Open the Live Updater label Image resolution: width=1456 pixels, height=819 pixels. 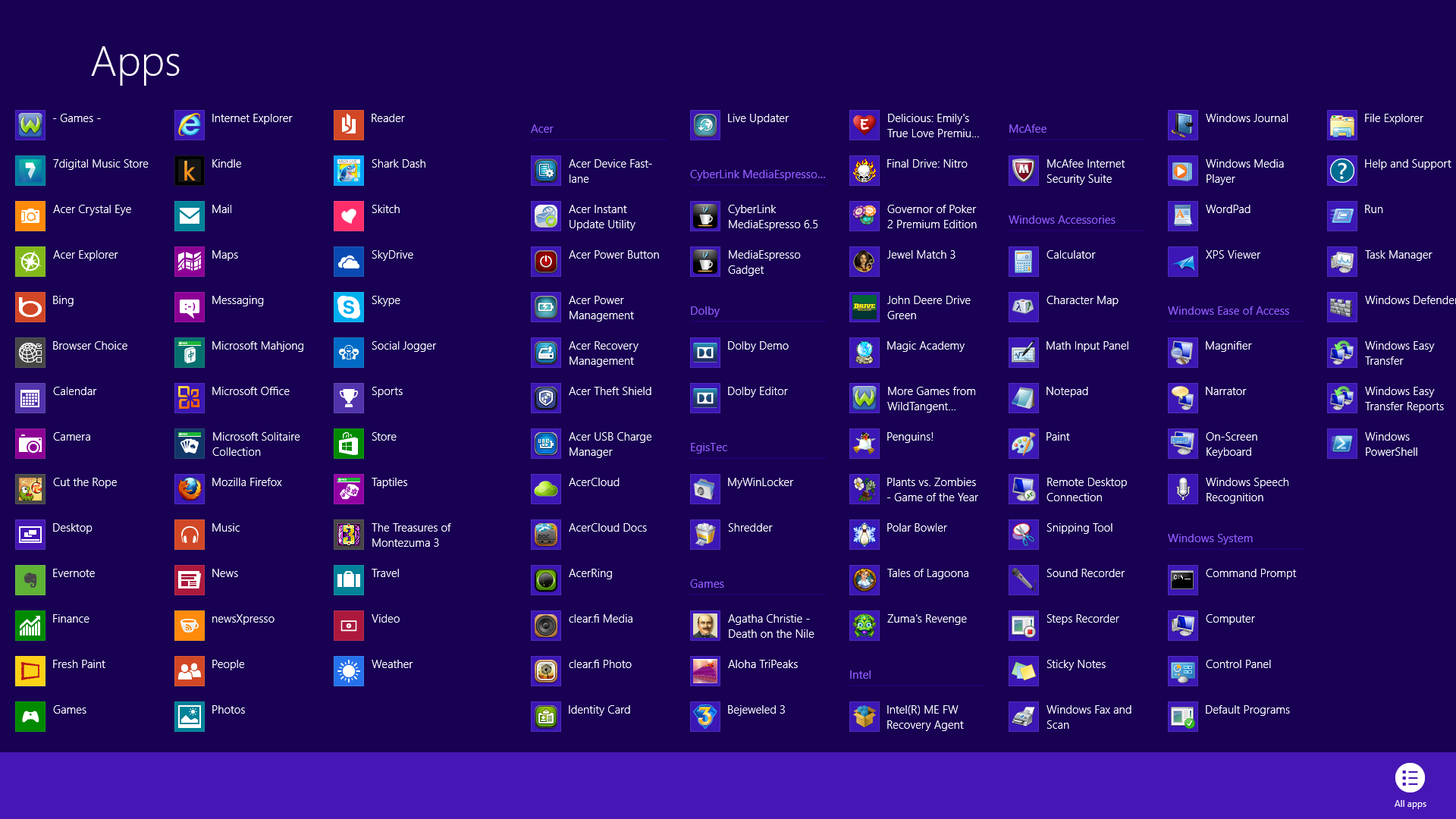pos(758,118)
